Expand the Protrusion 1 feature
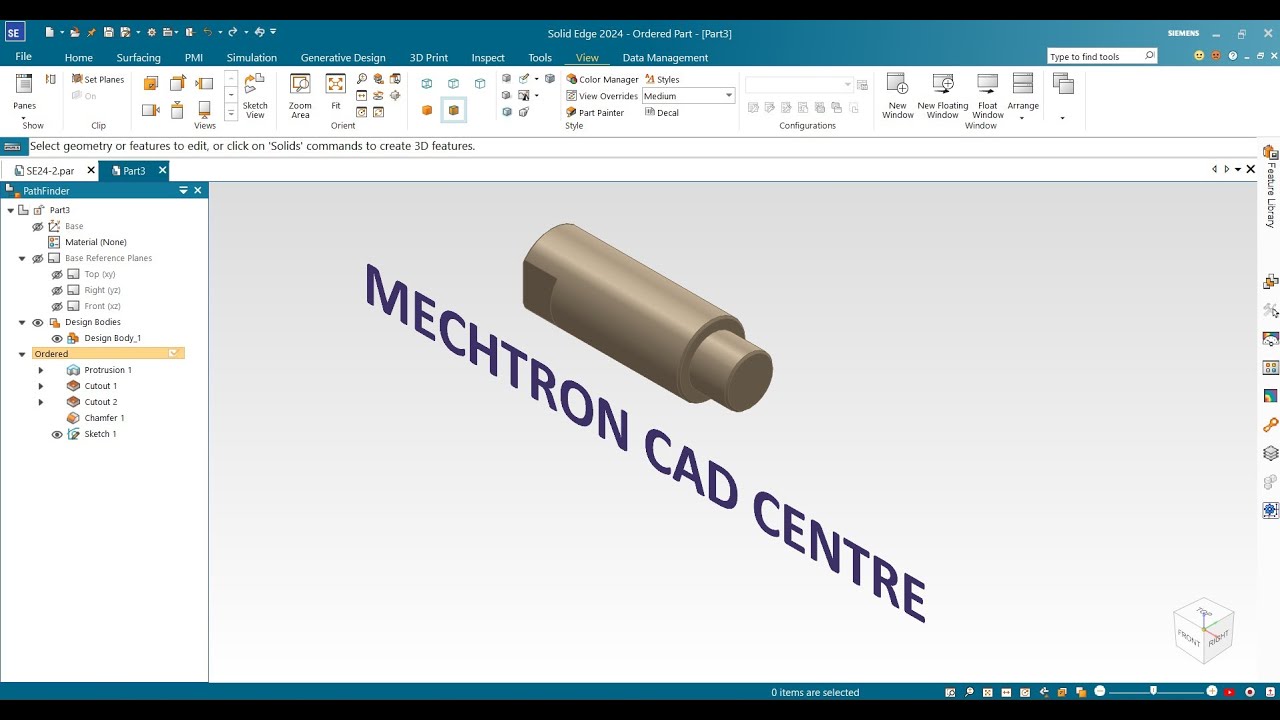The image size is (1280, 720). (x=41, y=370)
